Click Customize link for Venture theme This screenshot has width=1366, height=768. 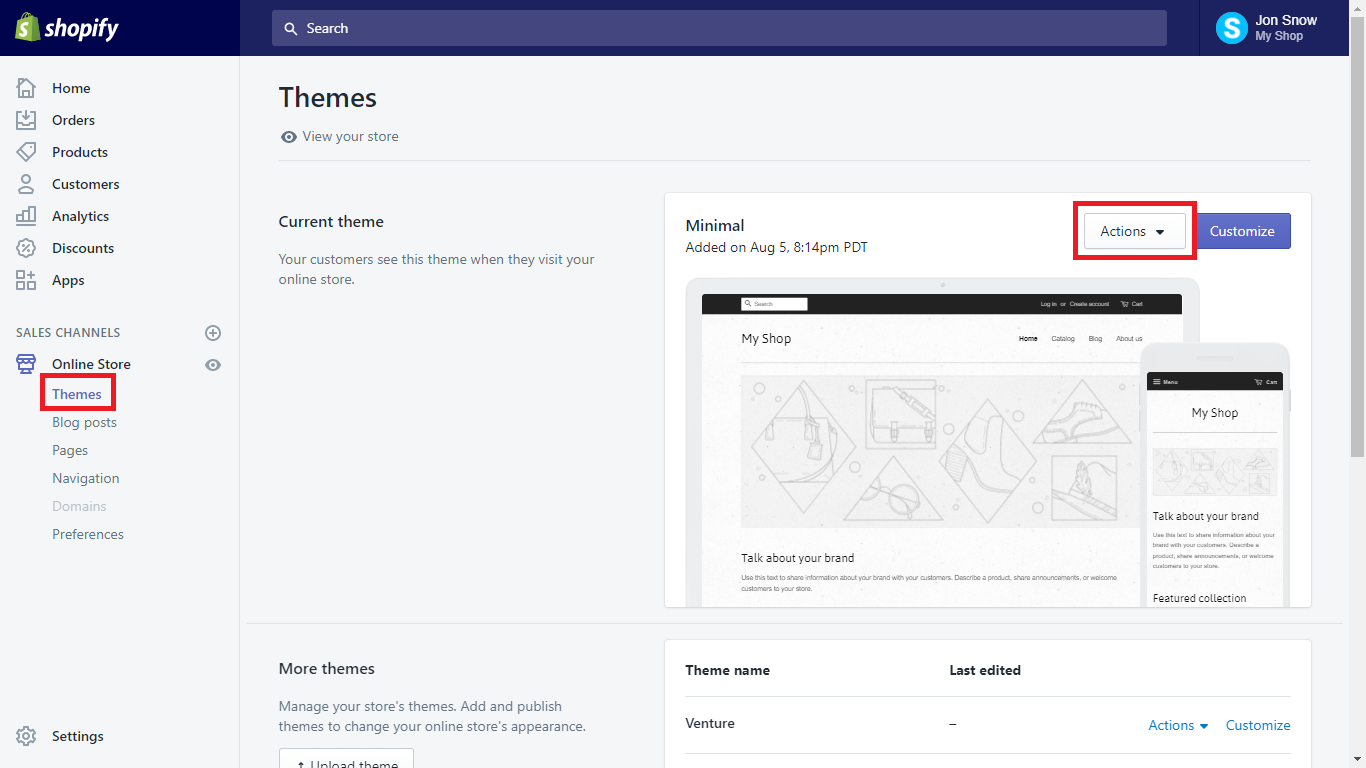[x=1258, y=725]
